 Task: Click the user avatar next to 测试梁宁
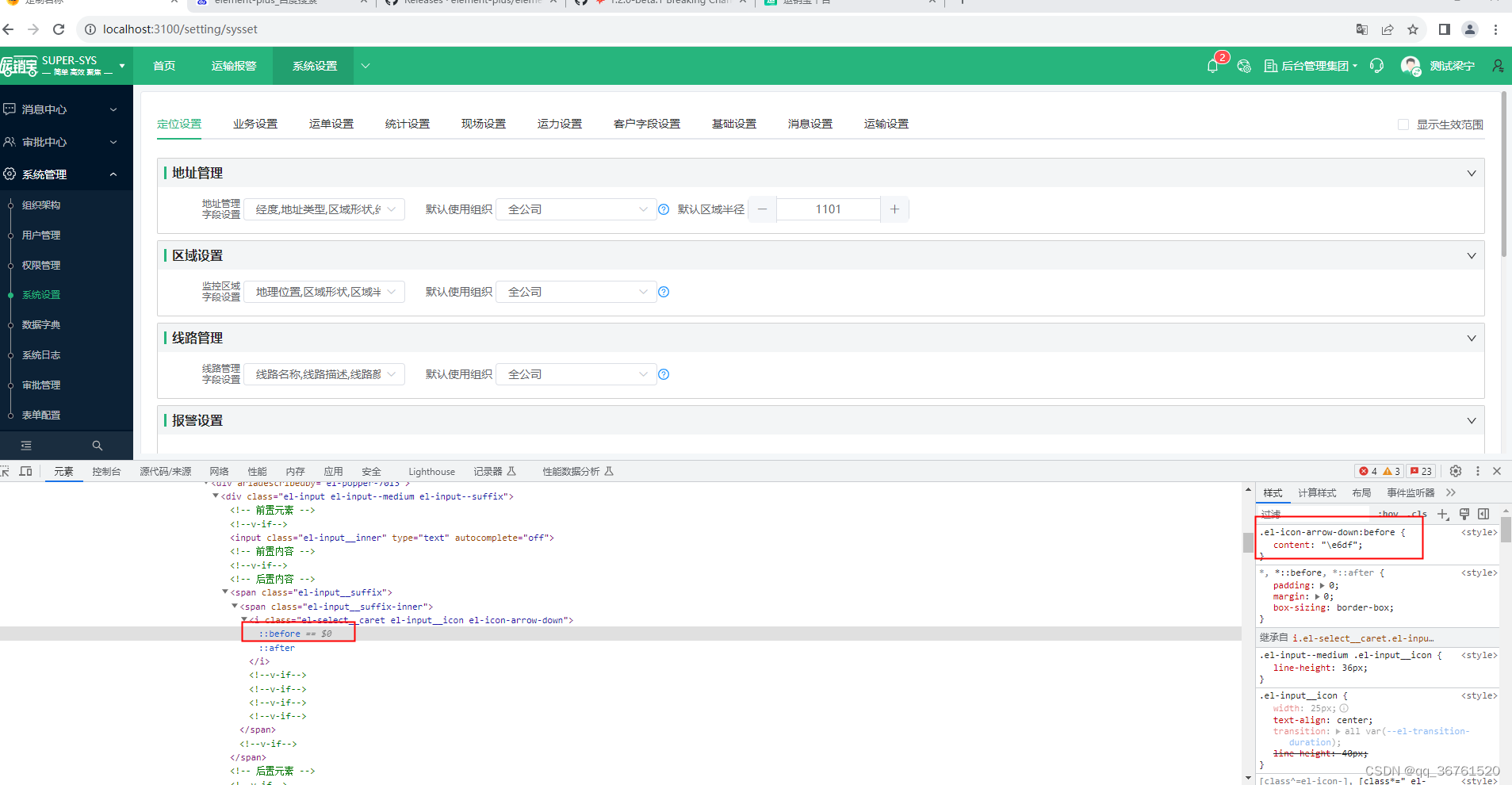(x=1411, y=66)
